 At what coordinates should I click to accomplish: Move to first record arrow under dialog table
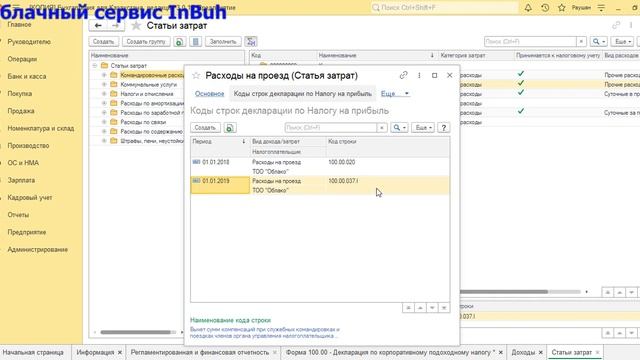408,307
